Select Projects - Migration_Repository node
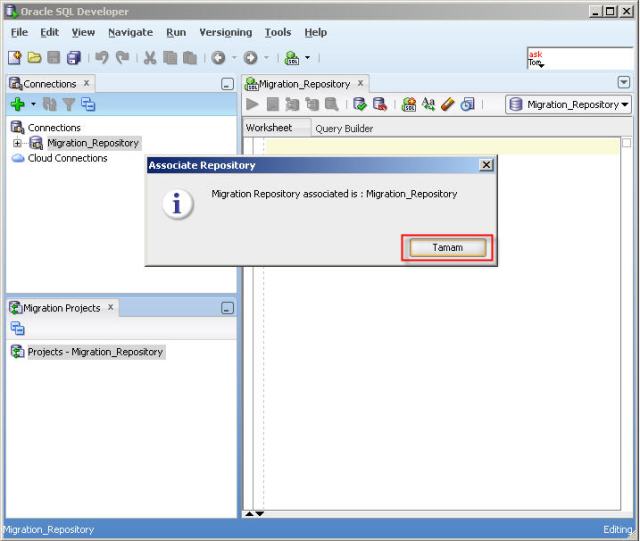 (x=95, y=352)
